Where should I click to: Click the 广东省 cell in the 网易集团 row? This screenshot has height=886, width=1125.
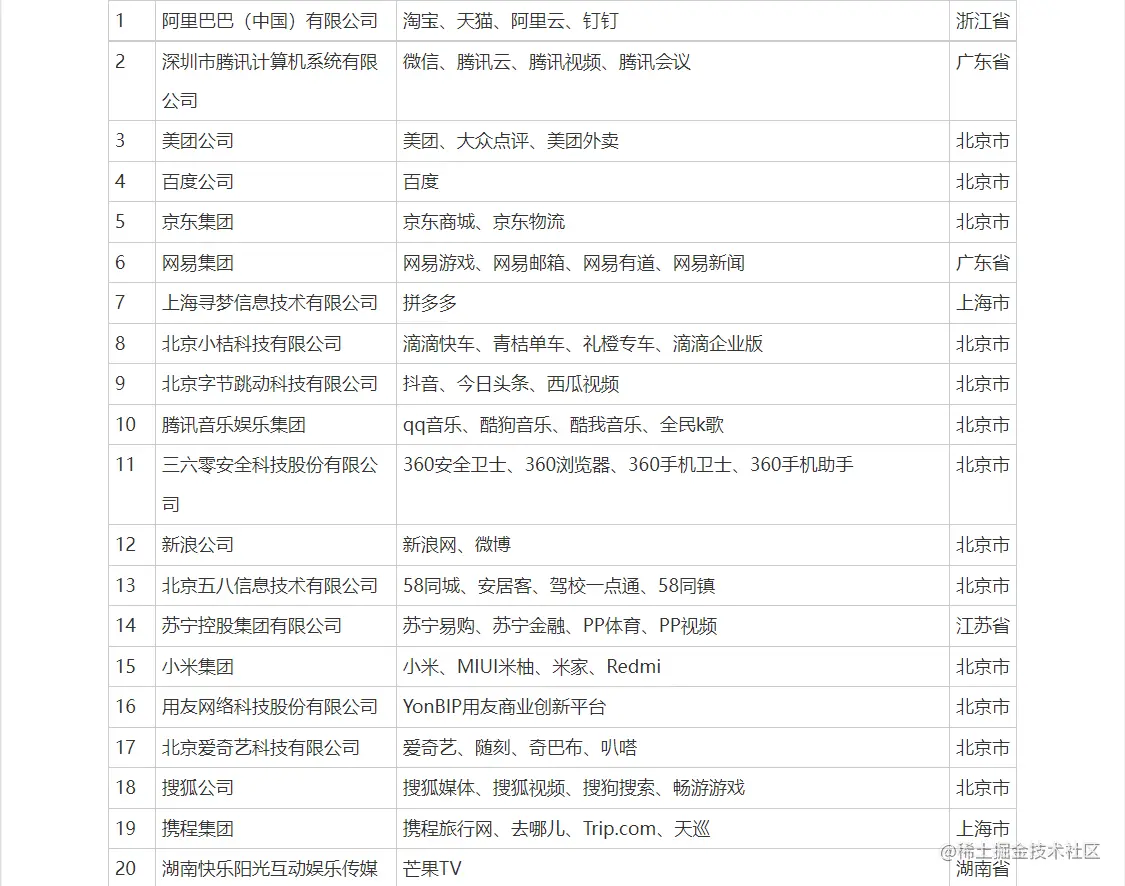pyautogui.click(x=982, y=263)
